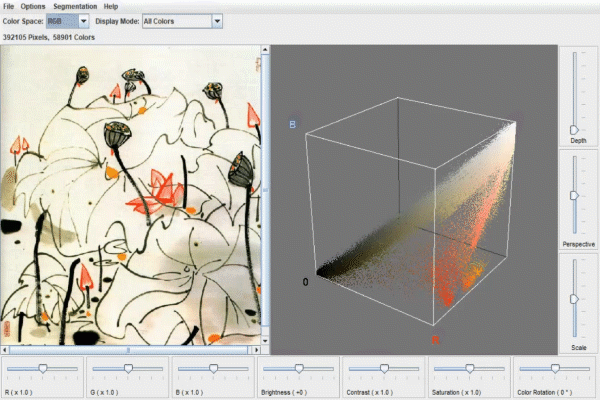
Task: Open the File menu
Action: pyautogui.click(x=8, y=6)
